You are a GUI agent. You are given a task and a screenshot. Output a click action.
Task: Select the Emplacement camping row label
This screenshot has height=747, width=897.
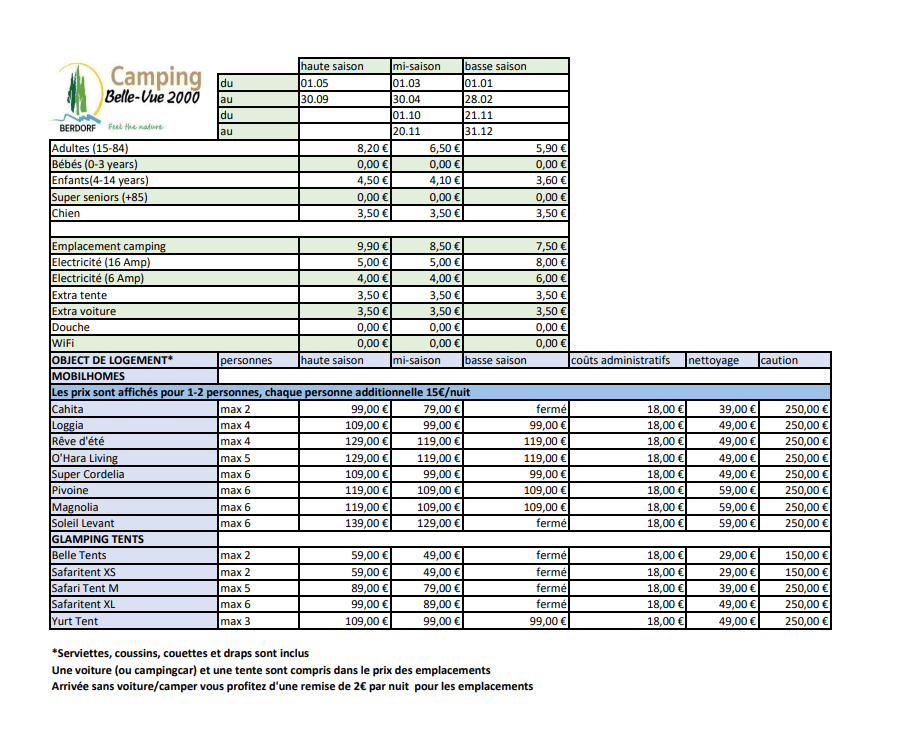click(108, 246)
